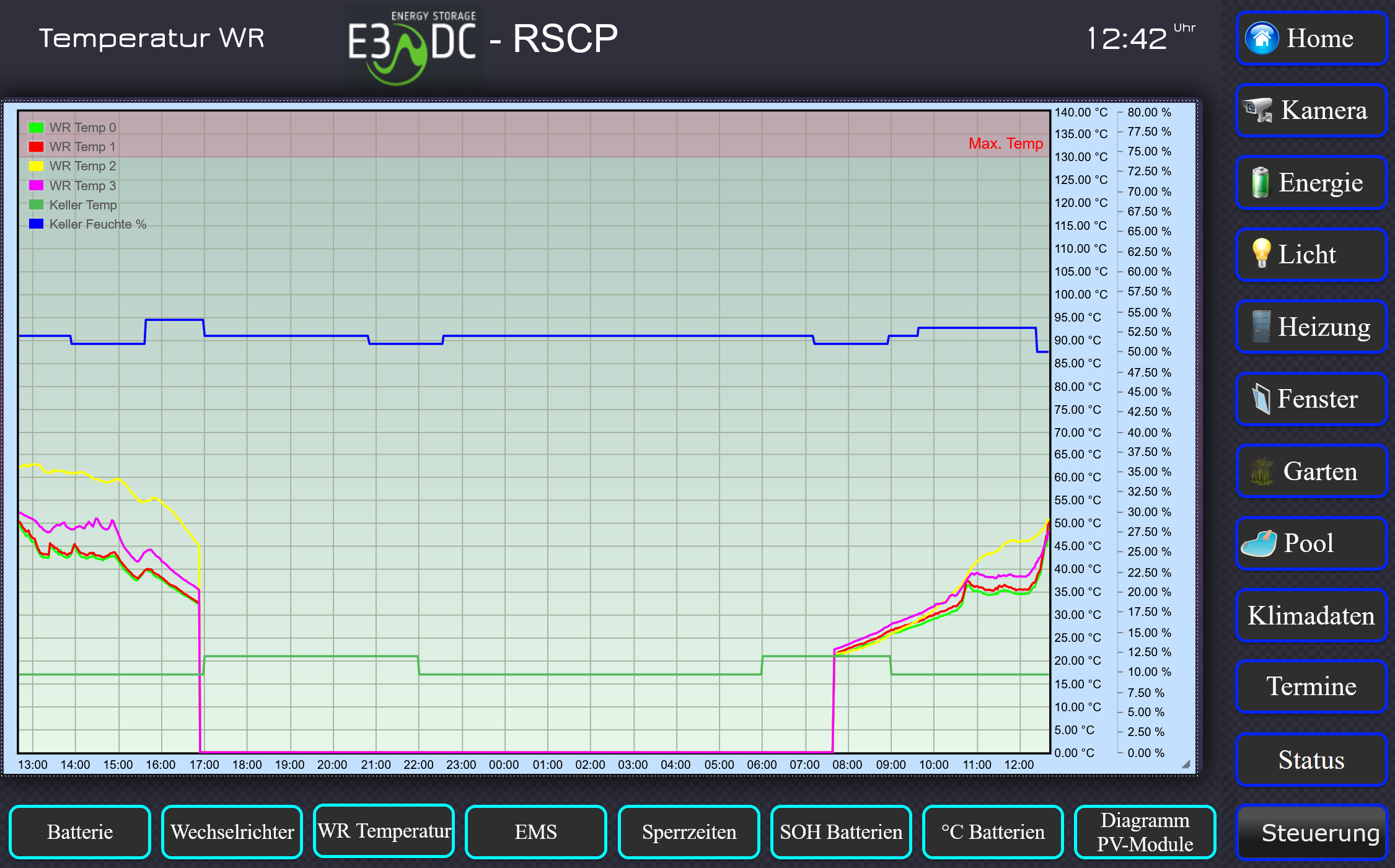Click the Kamera security camera icon
1395x868 pixels.
[1257, 110]
